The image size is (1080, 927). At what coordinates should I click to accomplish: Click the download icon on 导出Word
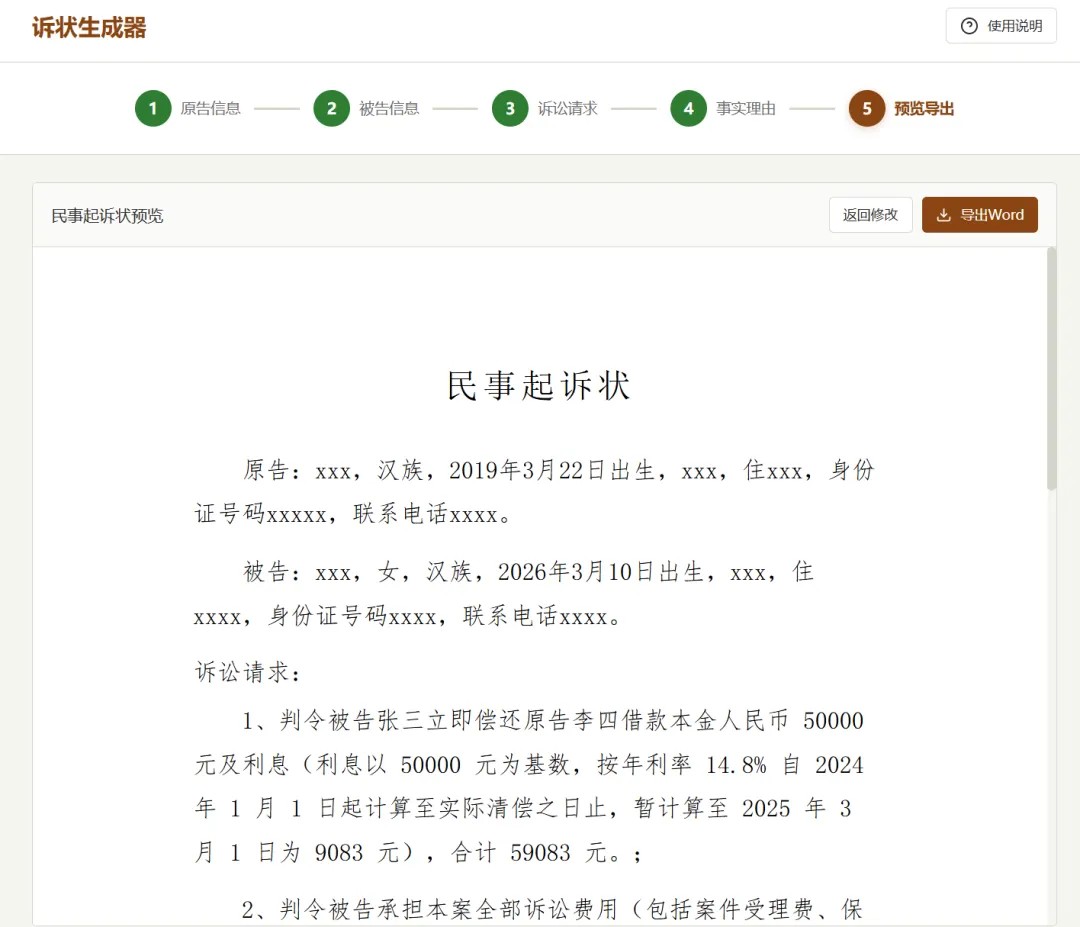pos(944,215)
